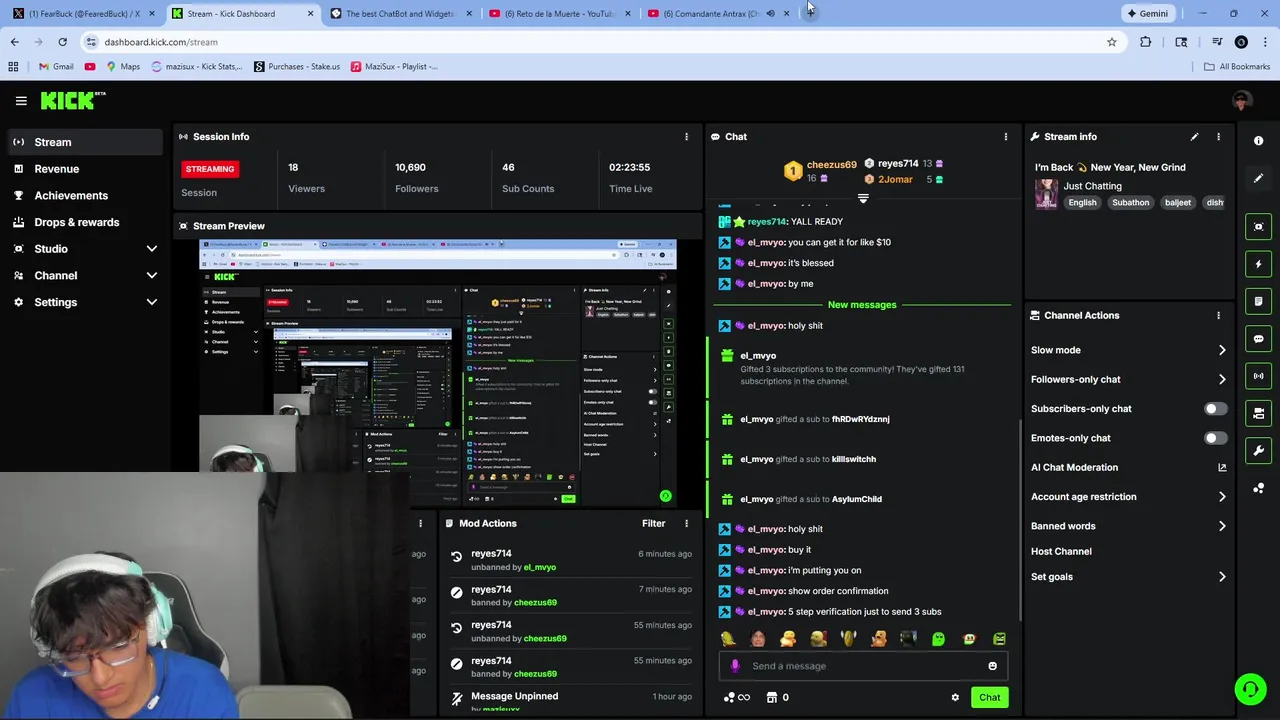
Task: Expand Account age restriction options
Action: (1222, 497)
